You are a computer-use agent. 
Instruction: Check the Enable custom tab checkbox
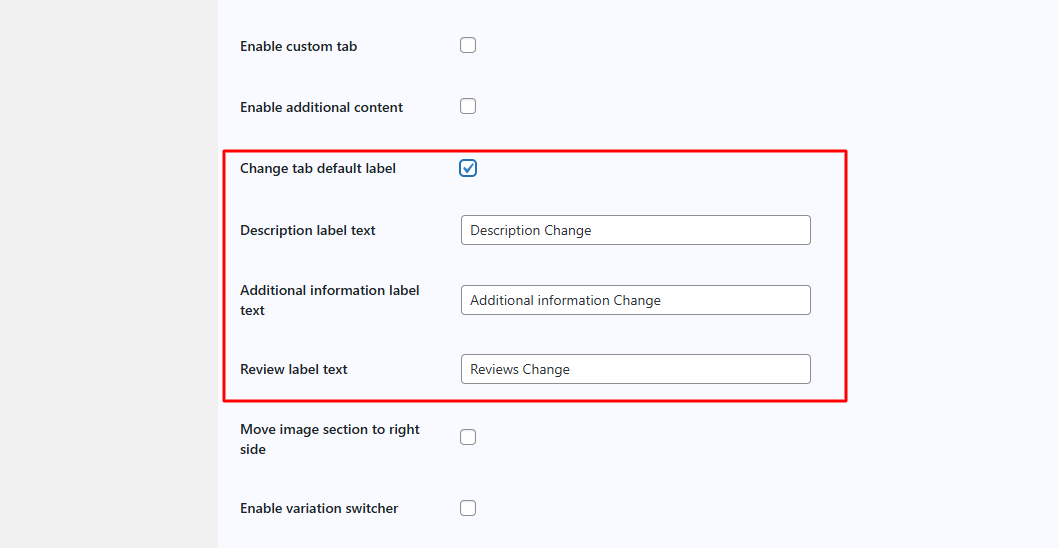click(x=468, y=45)
